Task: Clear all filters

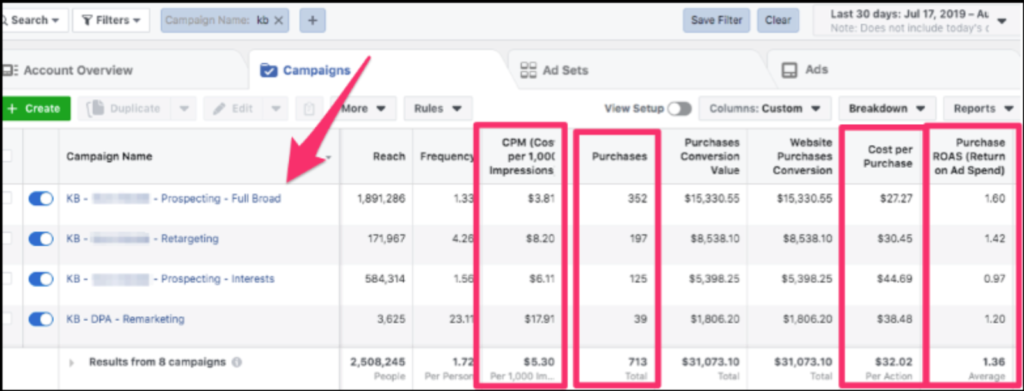Action: pos(778,20)
